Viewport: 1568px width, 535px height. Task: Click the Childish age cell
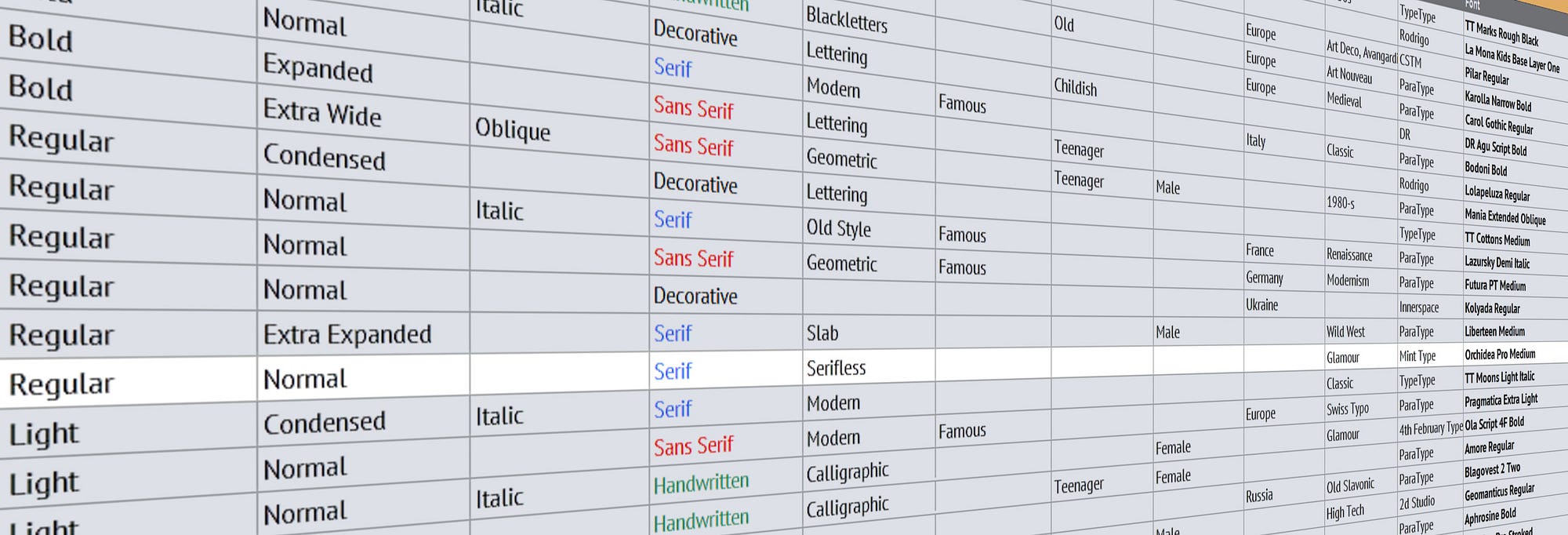pyautogui.click(x=1075, y=87)
